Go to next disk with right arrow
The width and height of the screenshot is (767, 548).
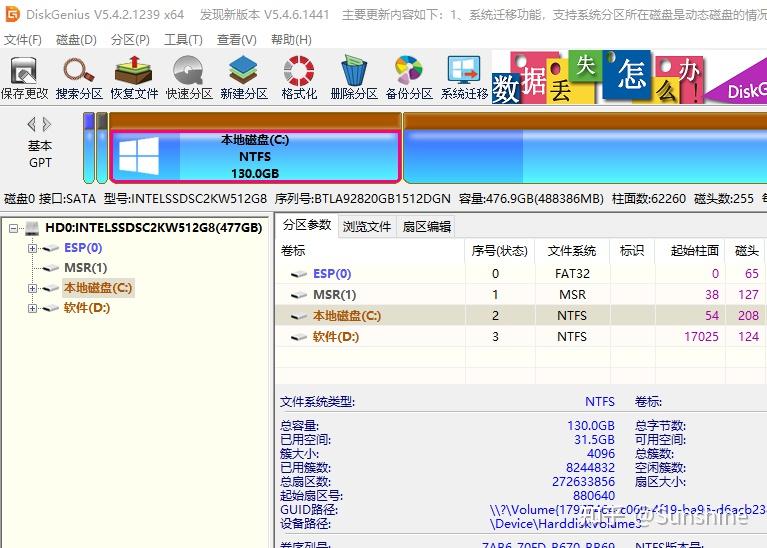coord(47,124)
